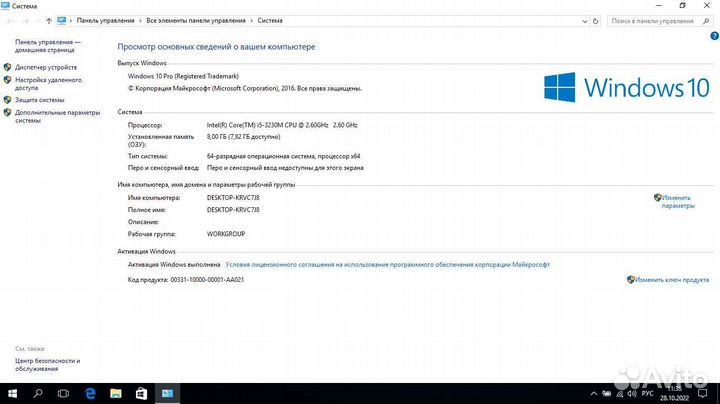
Task: Click the active Control Panel taskbar button
Action: [167, 393]
